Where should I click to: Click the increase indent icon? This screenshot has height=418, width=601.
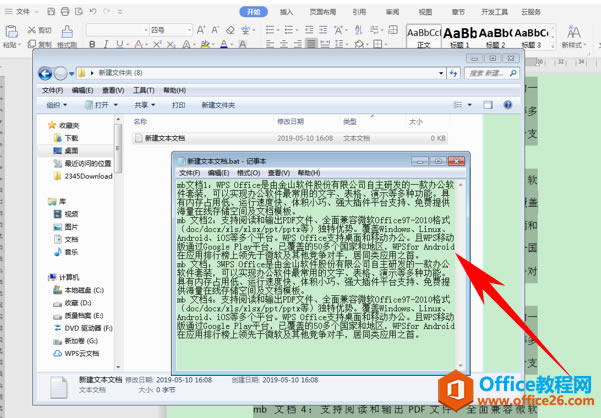323,30
